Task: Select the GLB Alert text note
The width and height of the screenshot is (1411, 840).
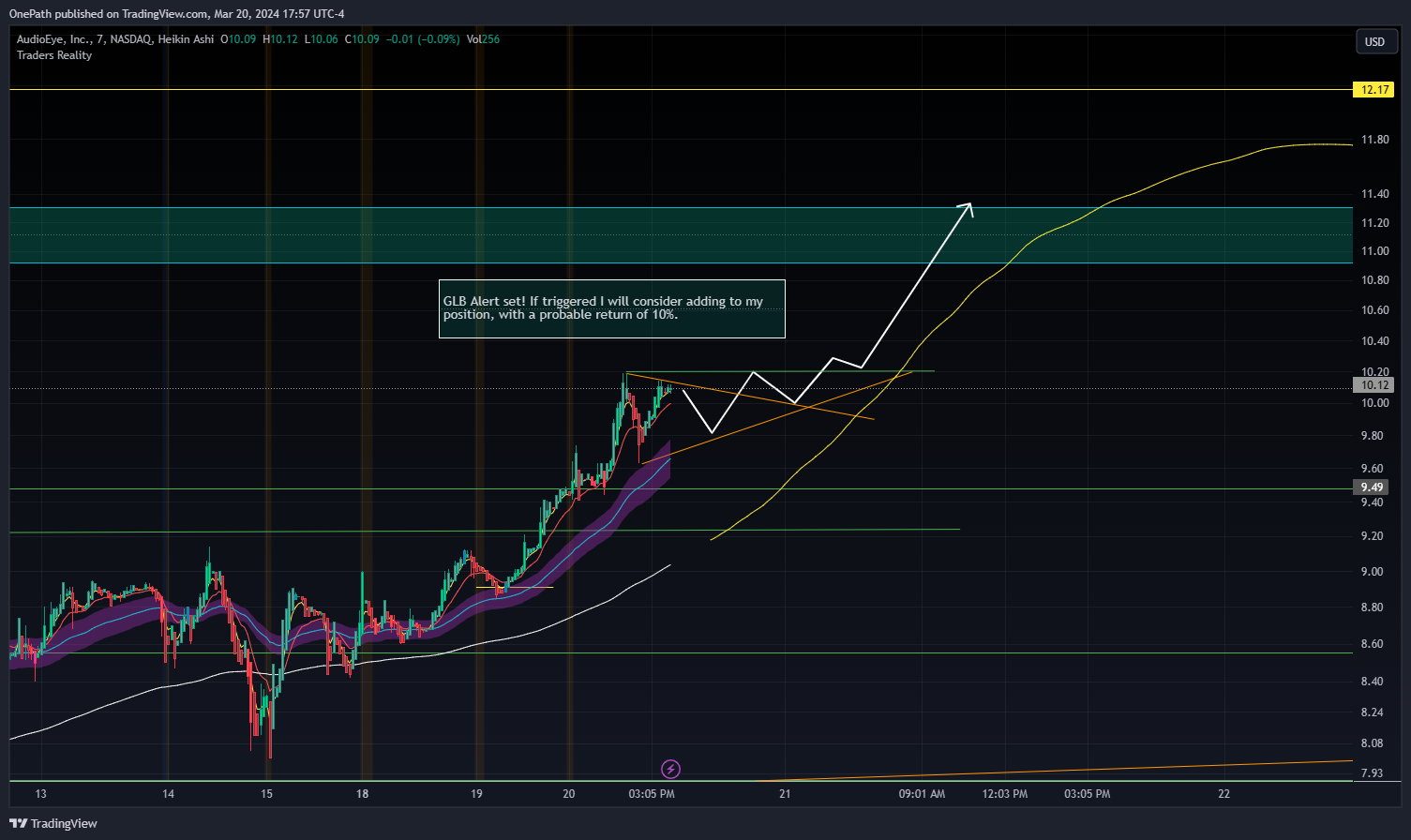Action: (x=612, y=308)
